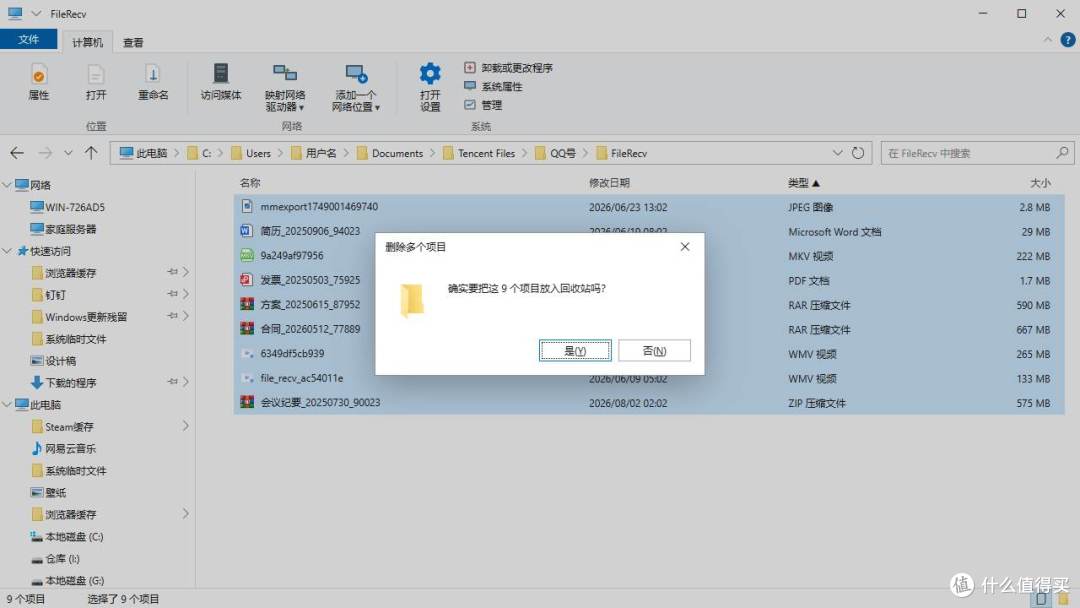Open address bar history dropdown
Viewport: 1080px width, 608px height.
pos(837,153)
